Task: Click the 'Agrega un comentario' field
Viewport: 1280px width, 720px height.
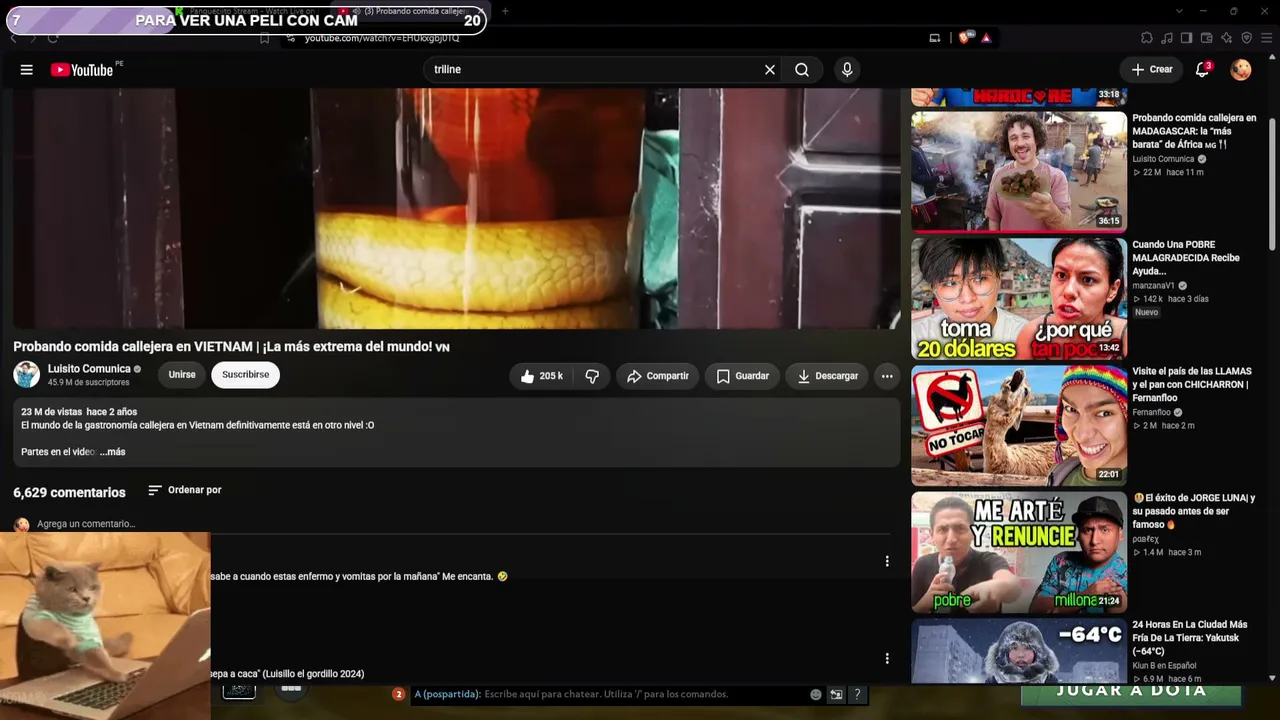Action: coord(86,524)
